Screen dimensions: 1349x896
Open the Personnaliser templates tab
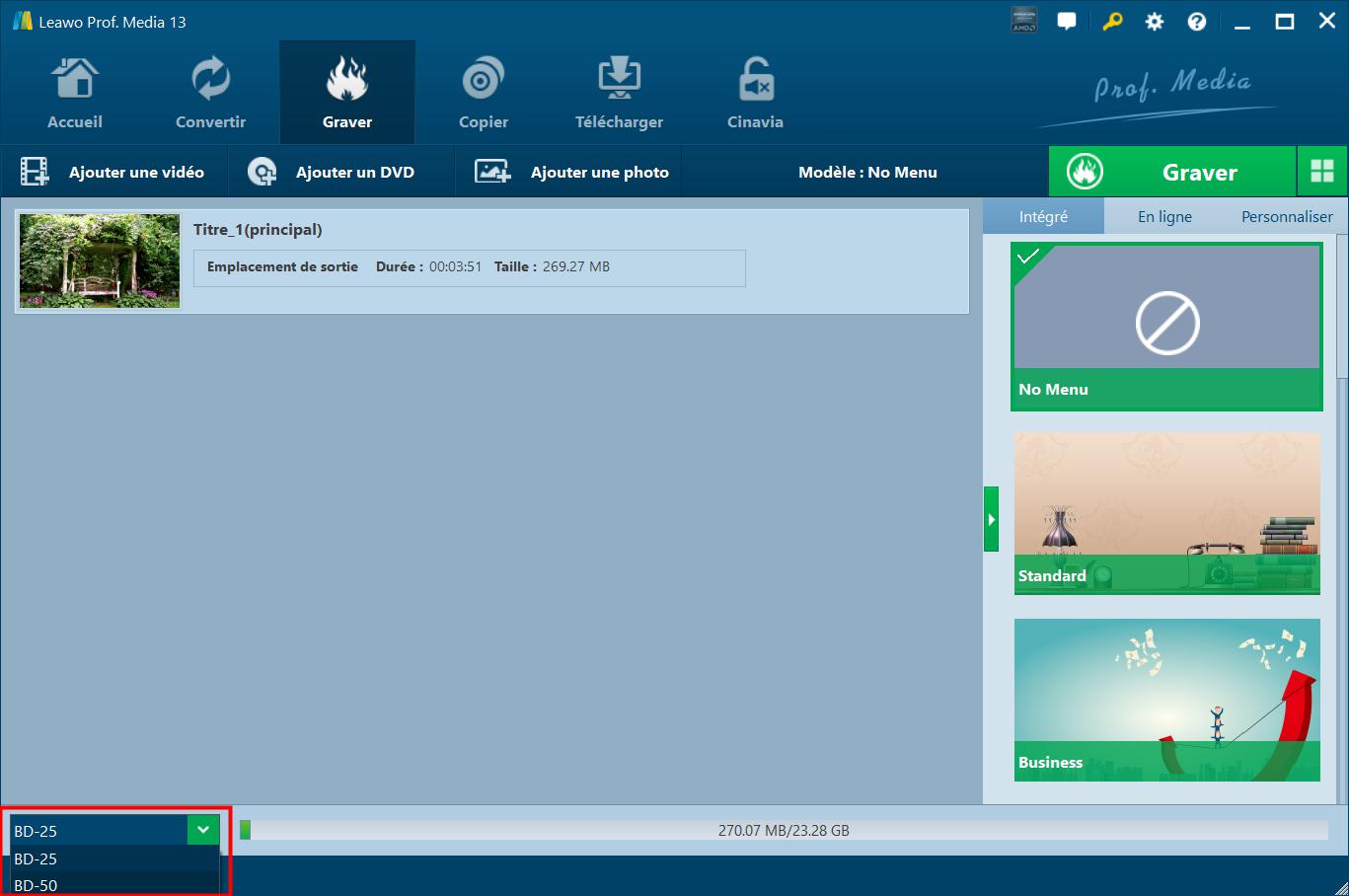[x=1287, y=216]
